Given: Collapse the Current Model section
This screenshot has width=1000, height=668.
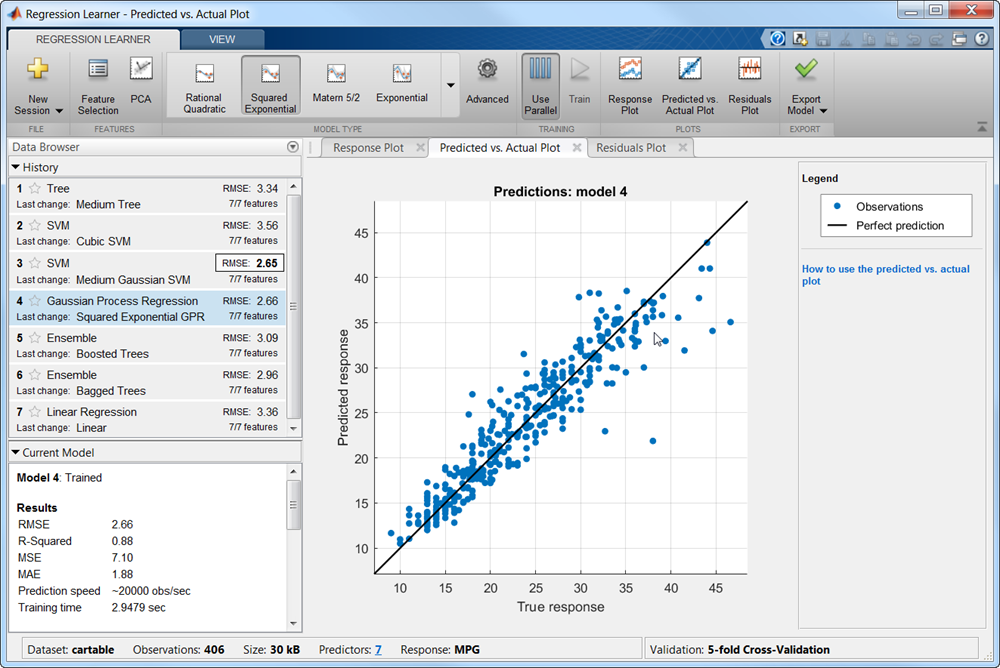Looking at the screenshot, I should [x=16, y=452].
